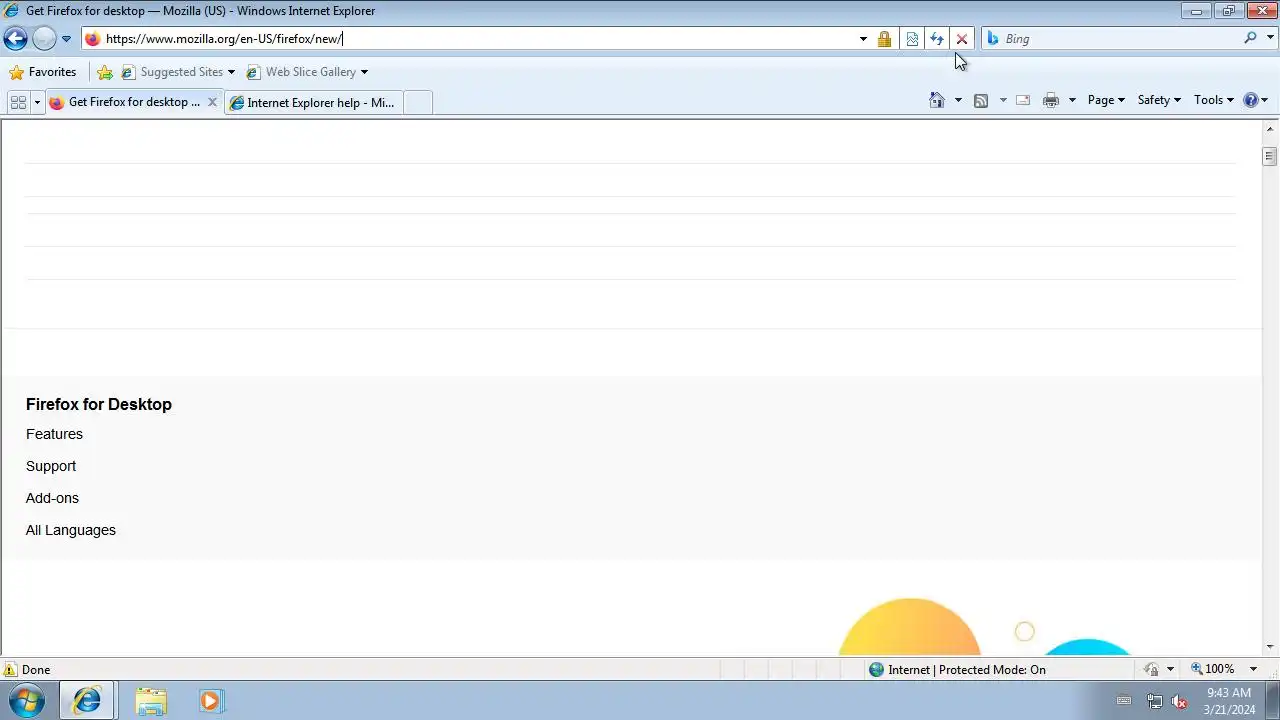Stop loading with the red X icon
This screenshot has width=1280, height=720.
(962, 39)
